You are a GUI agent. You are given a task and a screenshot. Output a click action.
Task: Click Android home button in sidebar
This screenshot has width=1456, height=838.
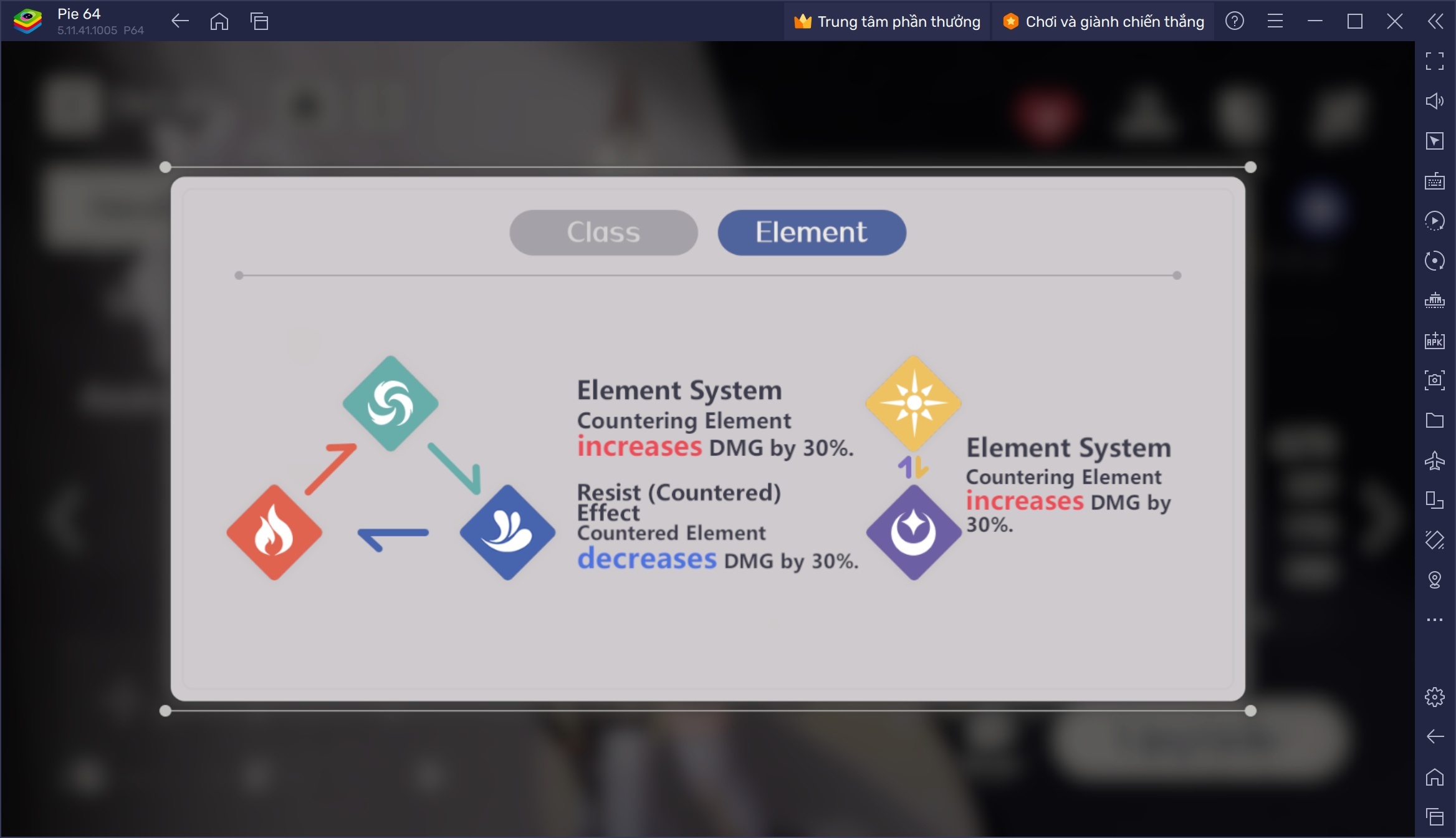coord(1435,777)
